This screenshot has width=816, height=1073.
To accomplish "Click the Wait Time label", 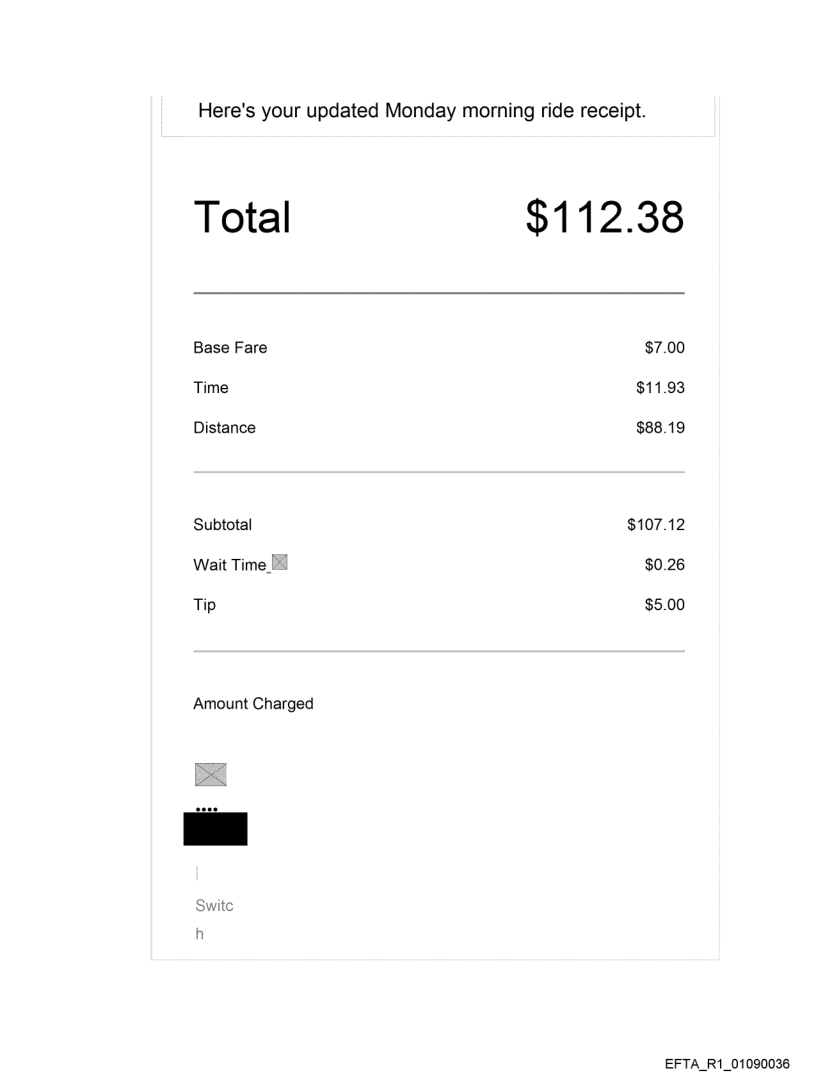I will click(x=229, y=565).
